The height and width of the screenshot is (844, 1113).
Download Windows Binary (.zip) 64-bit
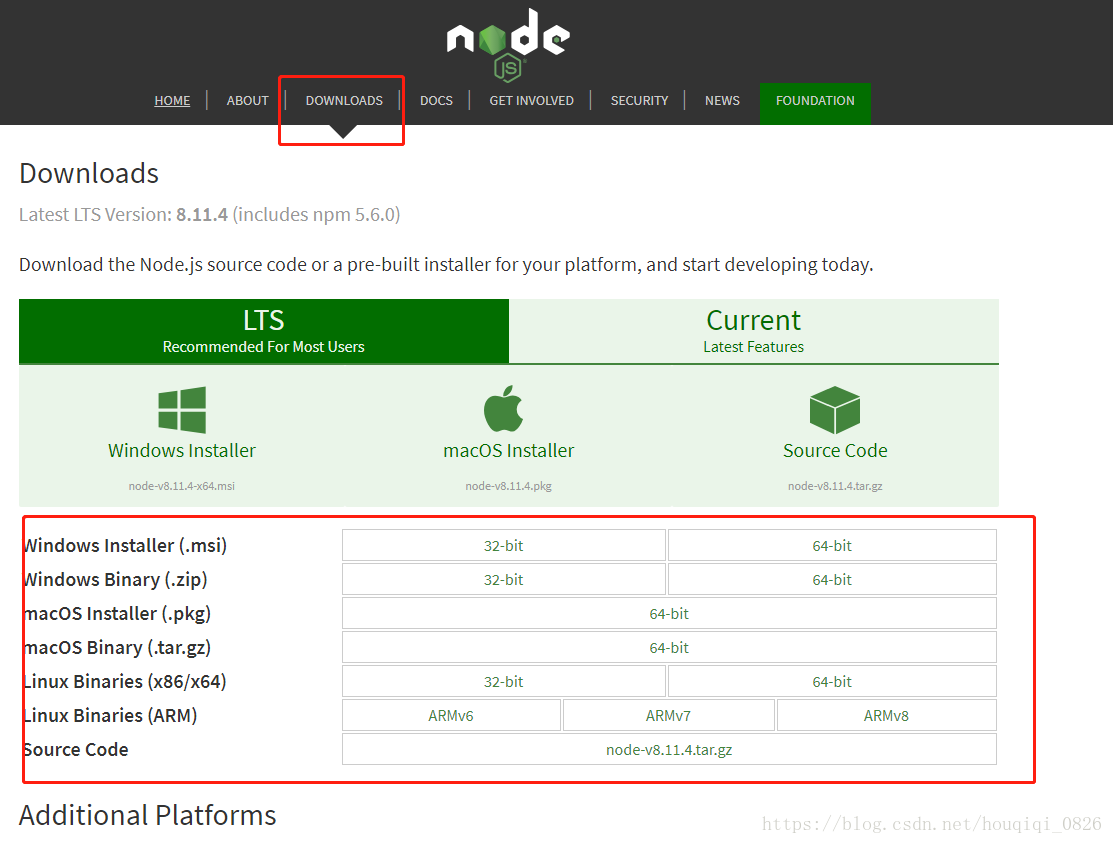[832, 580]
